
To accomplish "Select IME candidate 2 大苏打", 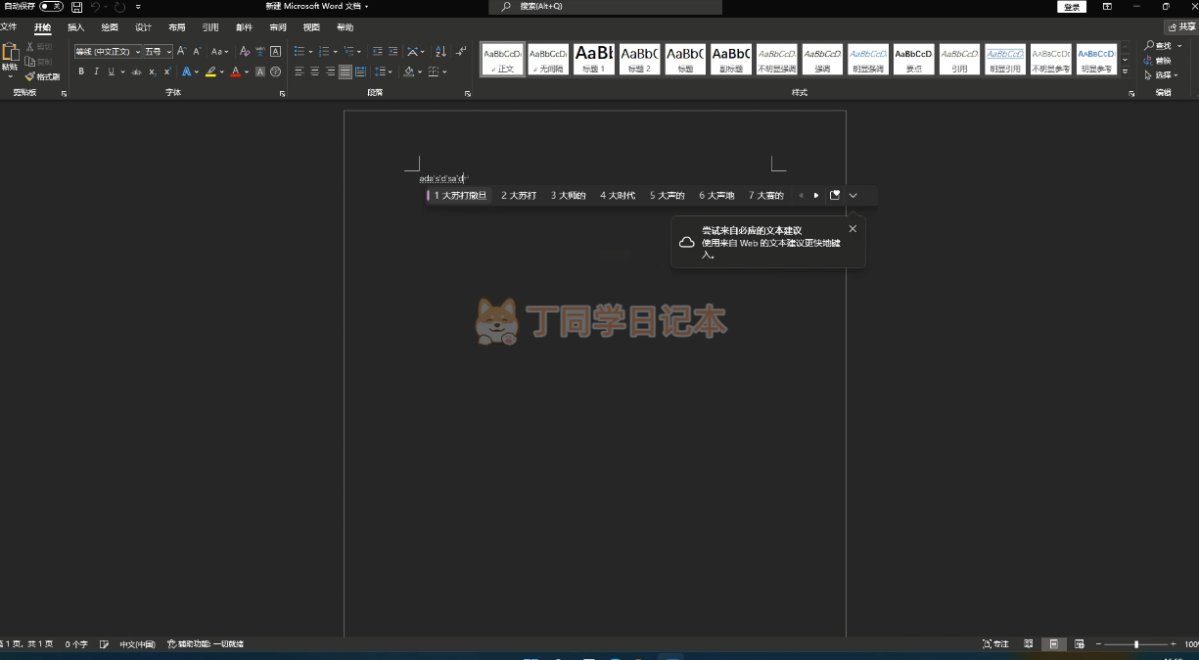I will tap(519, 196).
